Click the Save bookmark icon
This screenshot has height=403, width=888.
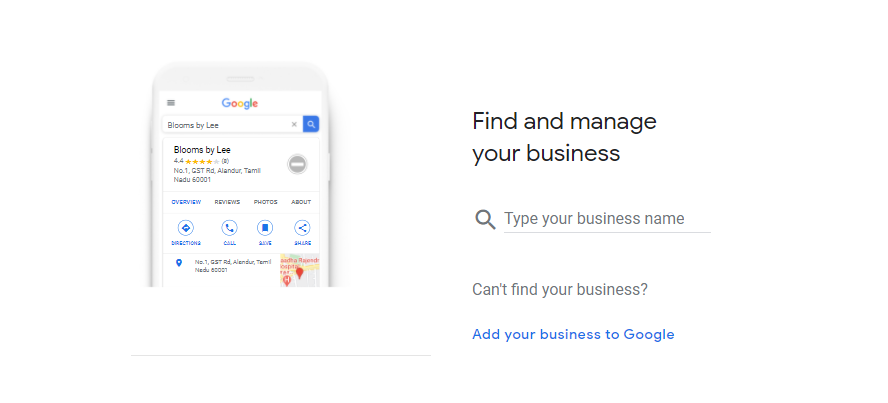pyautogui.click(x=265, y=228)
